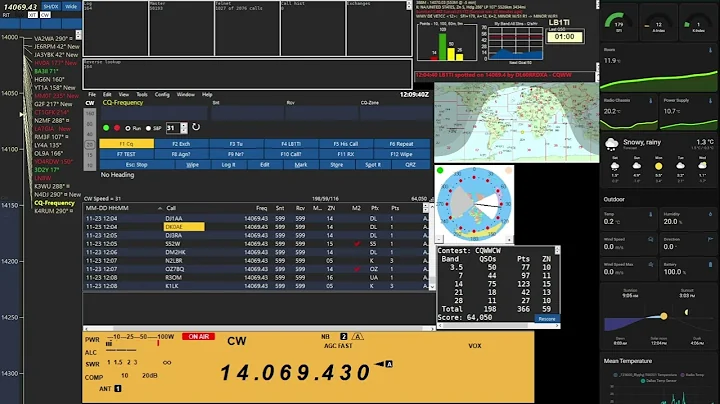
Task: Click the moon phase icon near sunset
Action: tap(686, 312)
